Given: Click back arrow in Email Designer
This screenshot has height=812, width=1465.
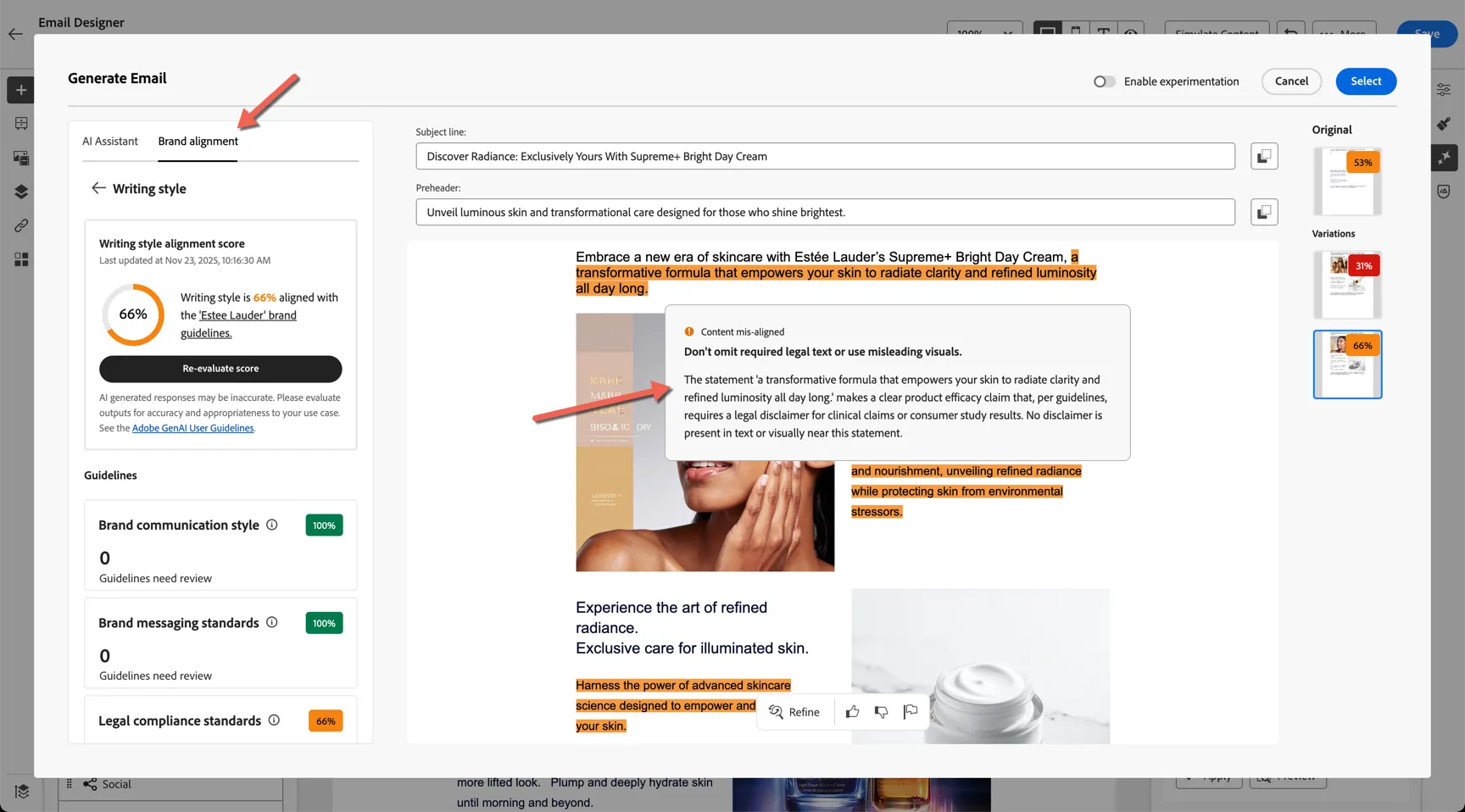Looking at the screenshot, I should tap(15, 34).
